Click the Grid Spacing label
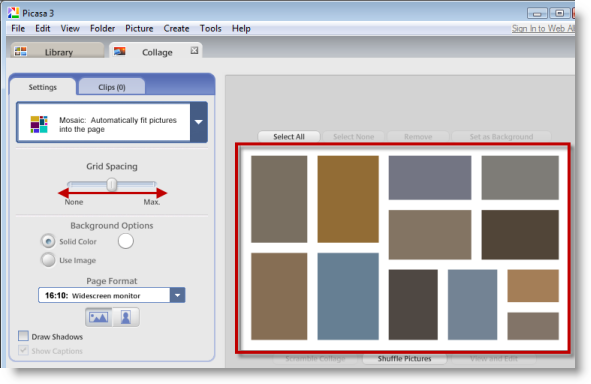 (112, 166)
